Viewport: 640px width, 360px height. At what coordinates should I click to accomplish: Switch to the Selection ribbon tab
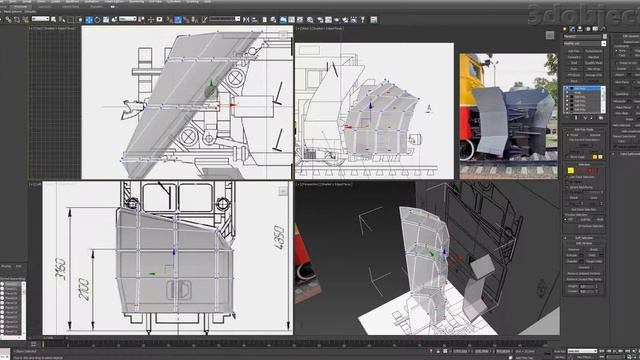pyautogui.click(x=44, y=7)
